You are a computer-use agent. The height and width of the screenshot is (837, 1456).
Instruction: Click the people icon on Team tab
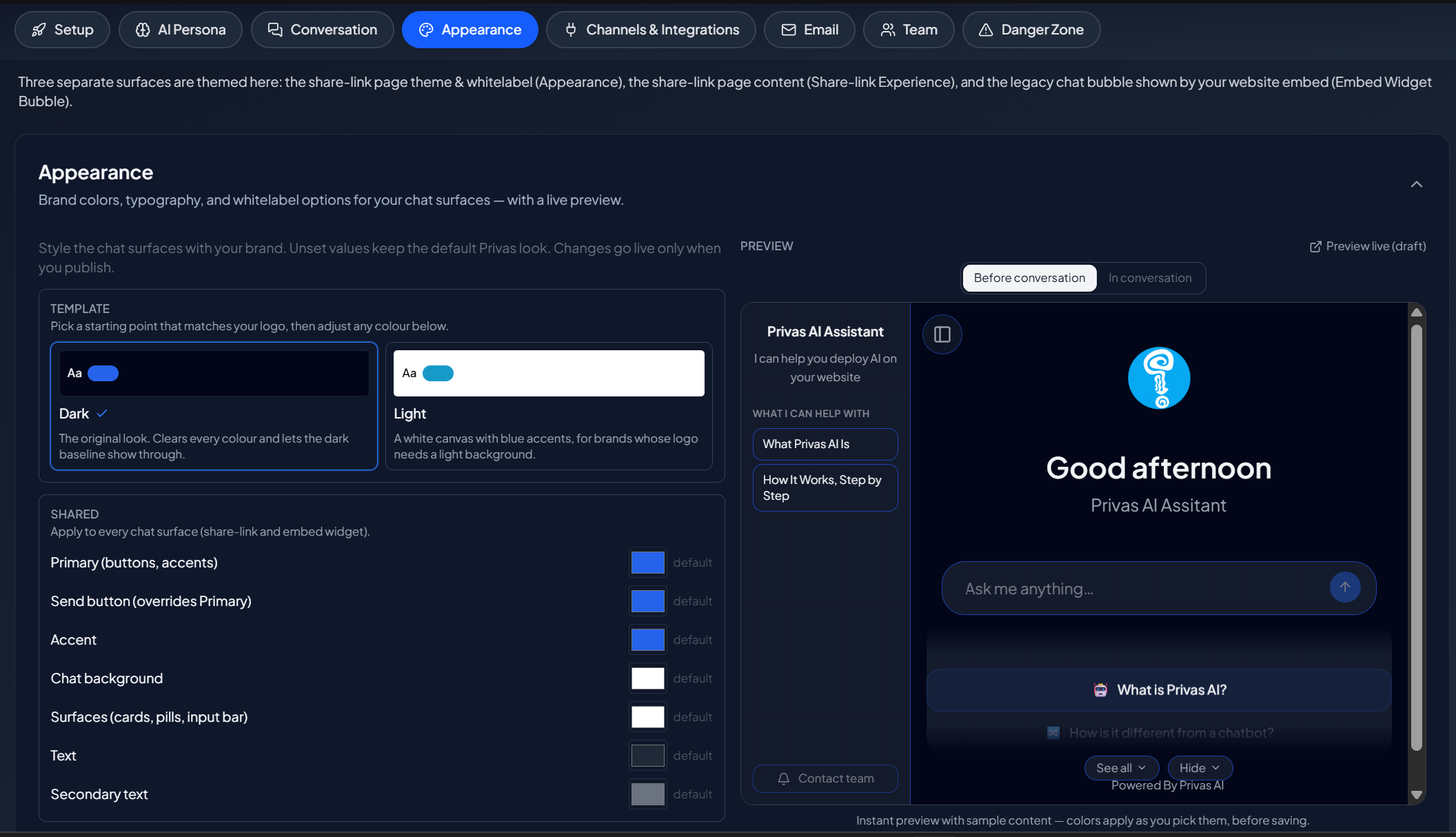point(888,30)
